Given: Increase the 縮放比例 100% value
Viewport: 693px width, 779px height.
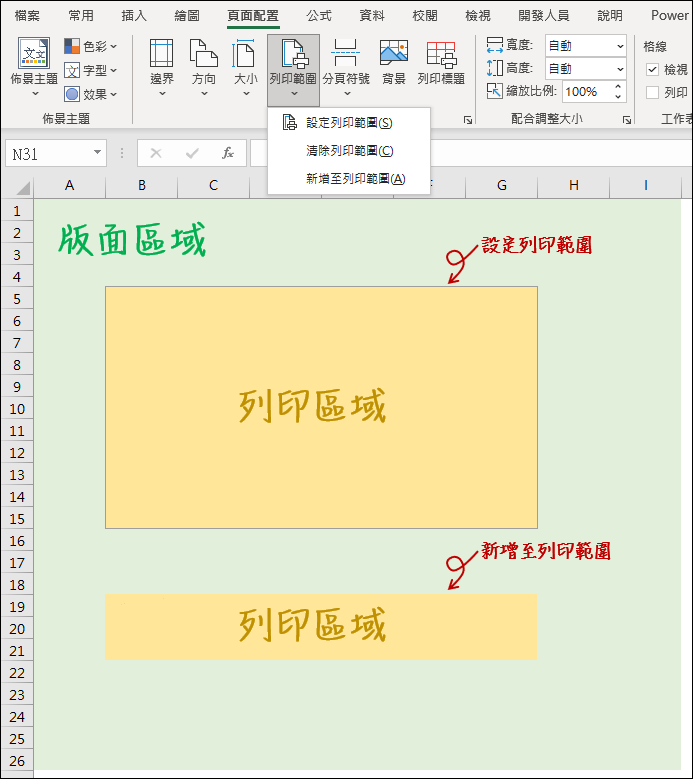Looking at the screenshot, I should coord(618,86).
